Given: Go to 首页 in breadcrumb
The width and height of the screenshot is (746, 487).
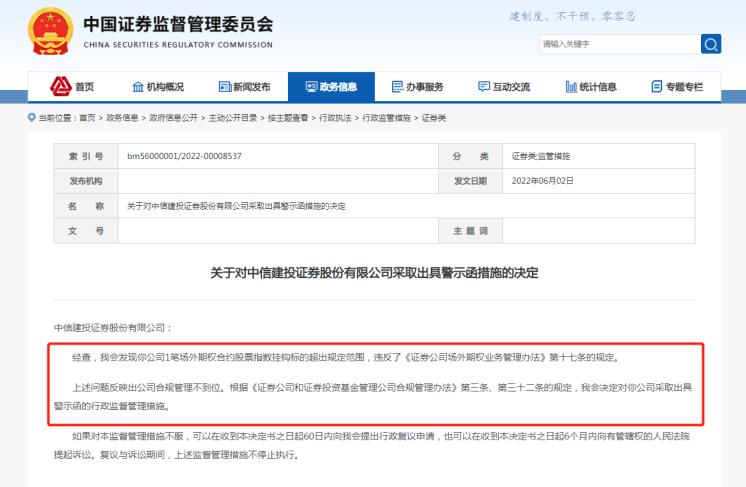Looking at the screenshot, I should click(87, 118).
